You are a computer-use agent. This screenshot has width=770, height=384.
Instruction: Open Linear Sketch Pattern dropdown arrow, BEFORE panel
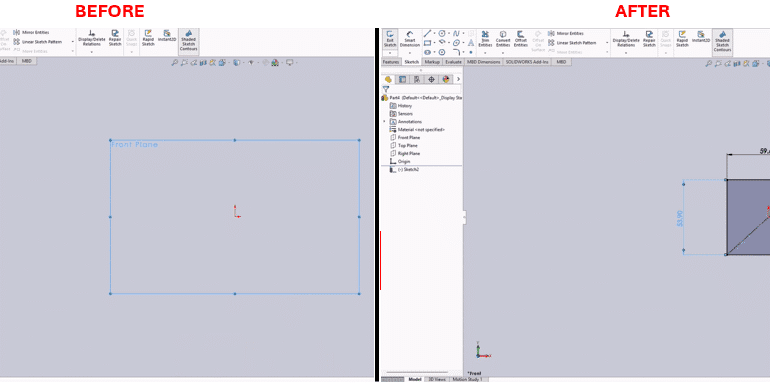point(73,42)
